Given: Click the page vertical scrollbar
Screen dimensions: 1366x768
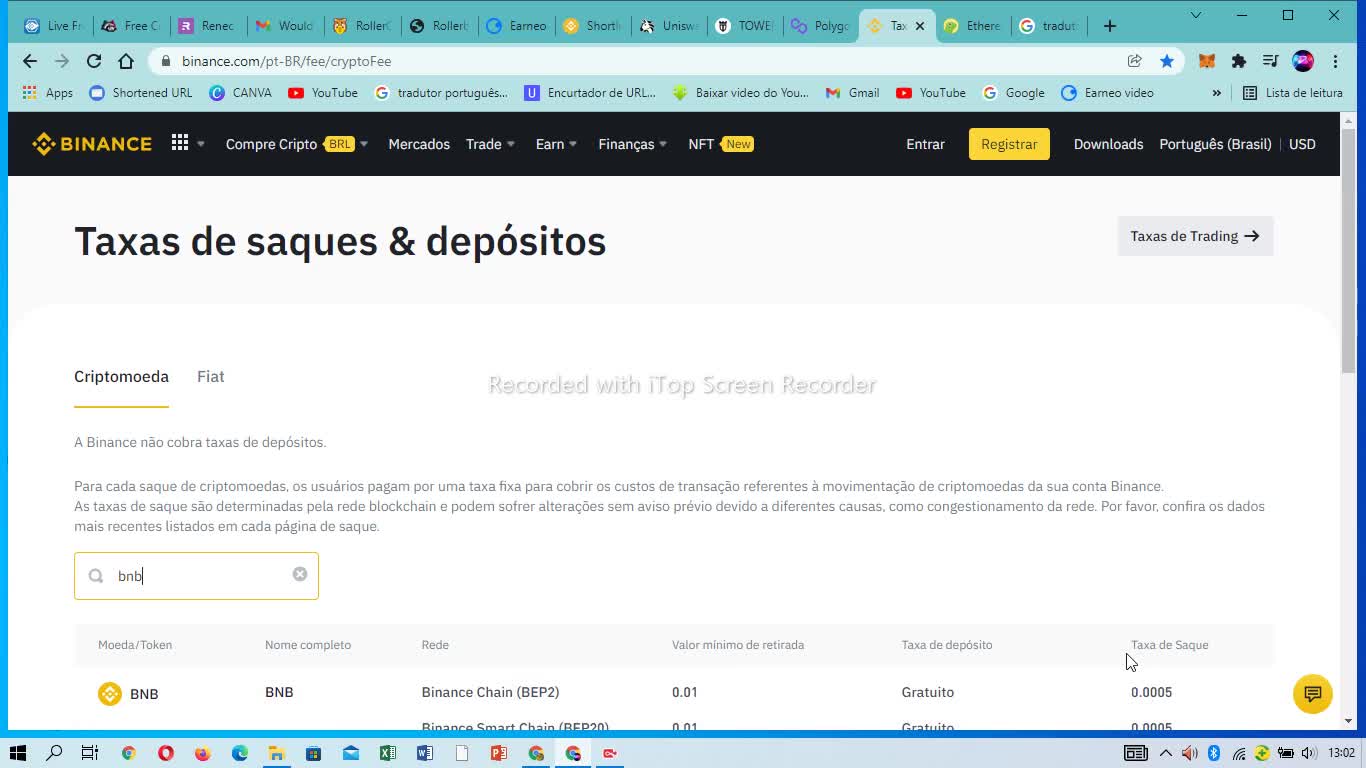Looking at the screenshot, I should coord(1348,250).
